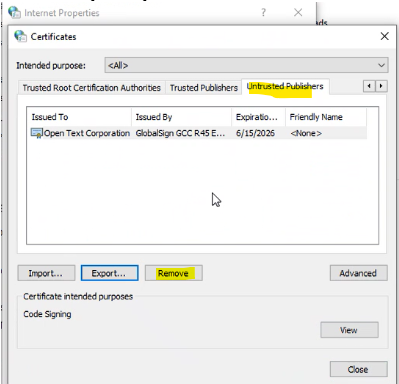Open the Intended purpose dropdown
This screenshot has height=384, width=399.
(246, 65)
